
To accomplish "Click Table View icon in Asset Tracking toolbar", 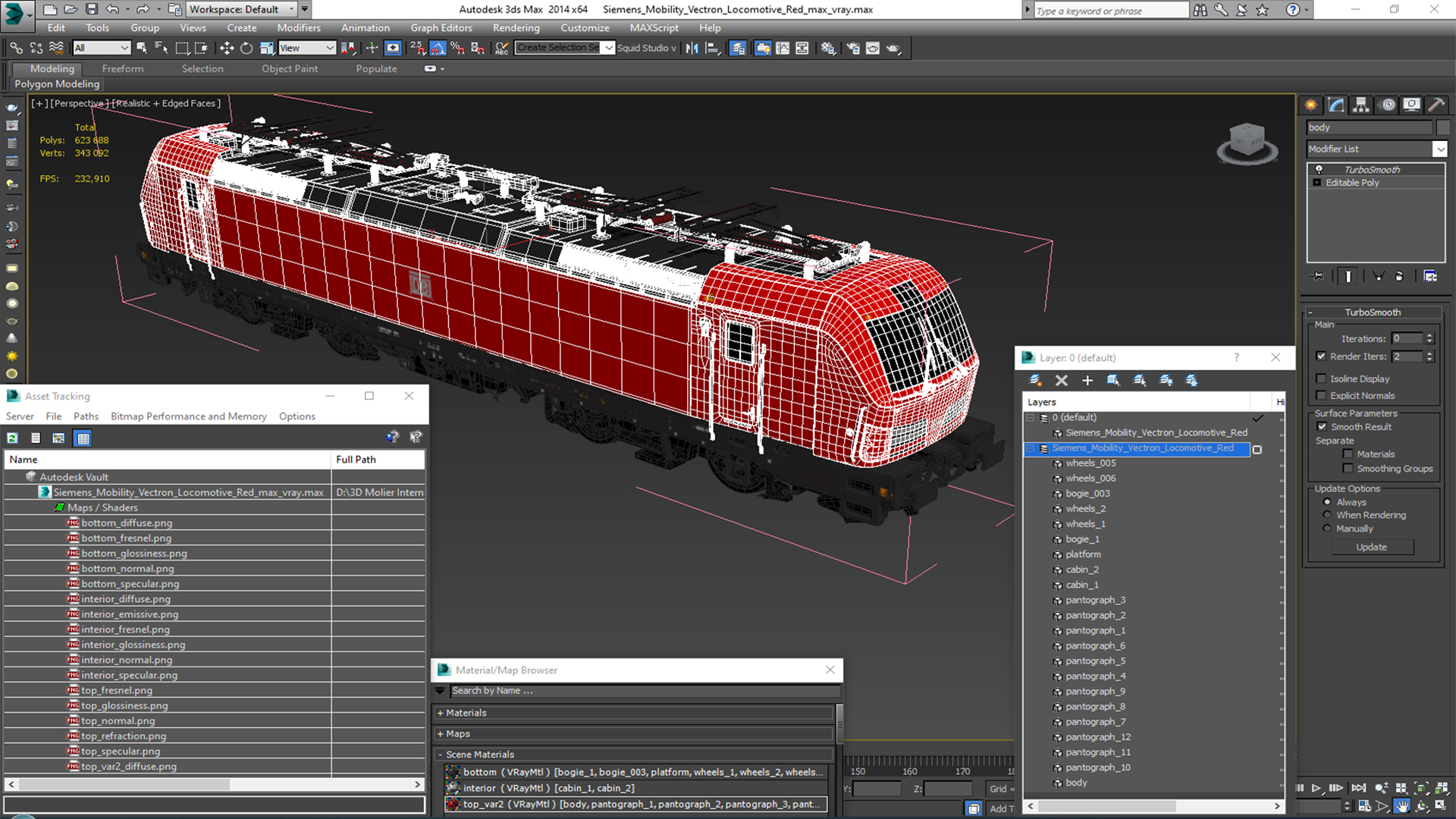I will click(x=83, y=438).
